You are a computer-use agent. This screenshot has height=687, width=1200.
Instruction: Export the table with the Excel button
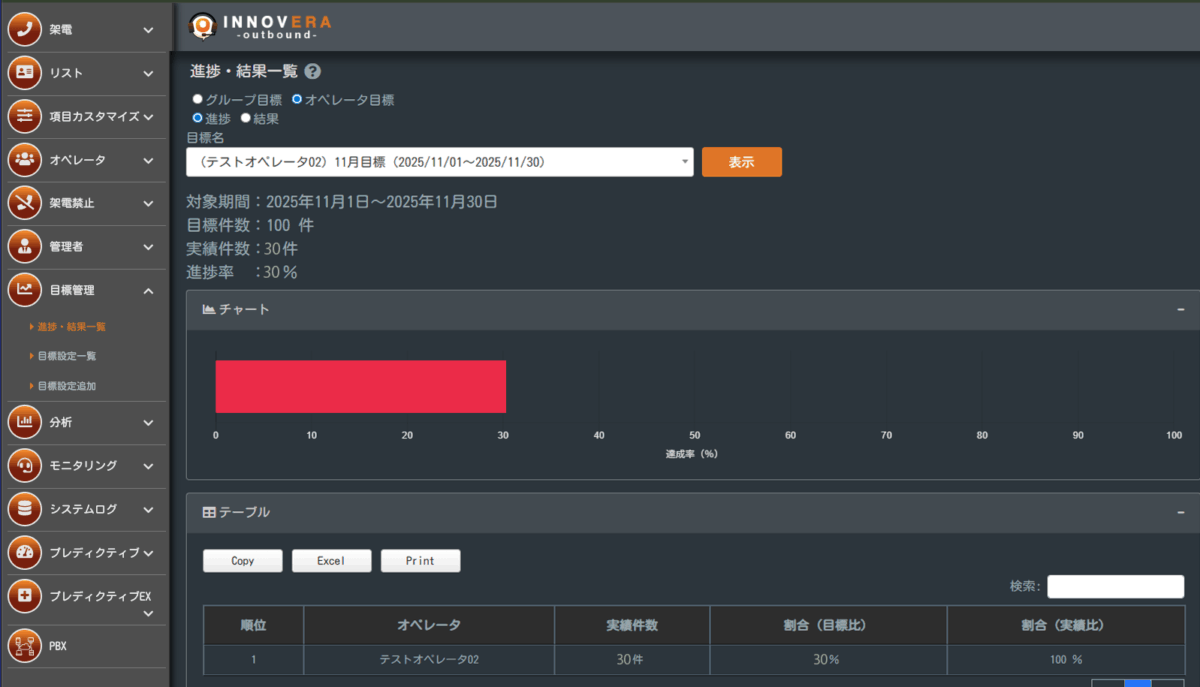tap(331, 561)
